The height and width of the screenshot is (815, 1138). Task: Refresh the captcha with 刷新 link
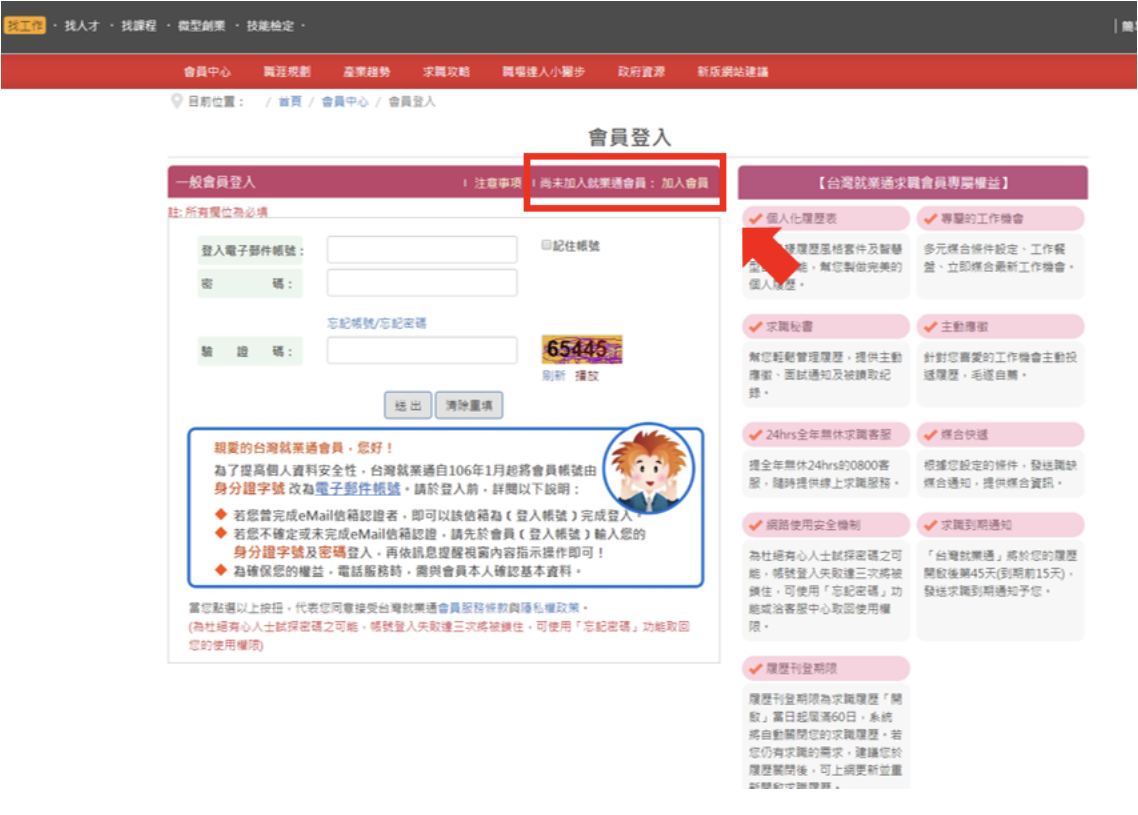(x=554, y=376)
